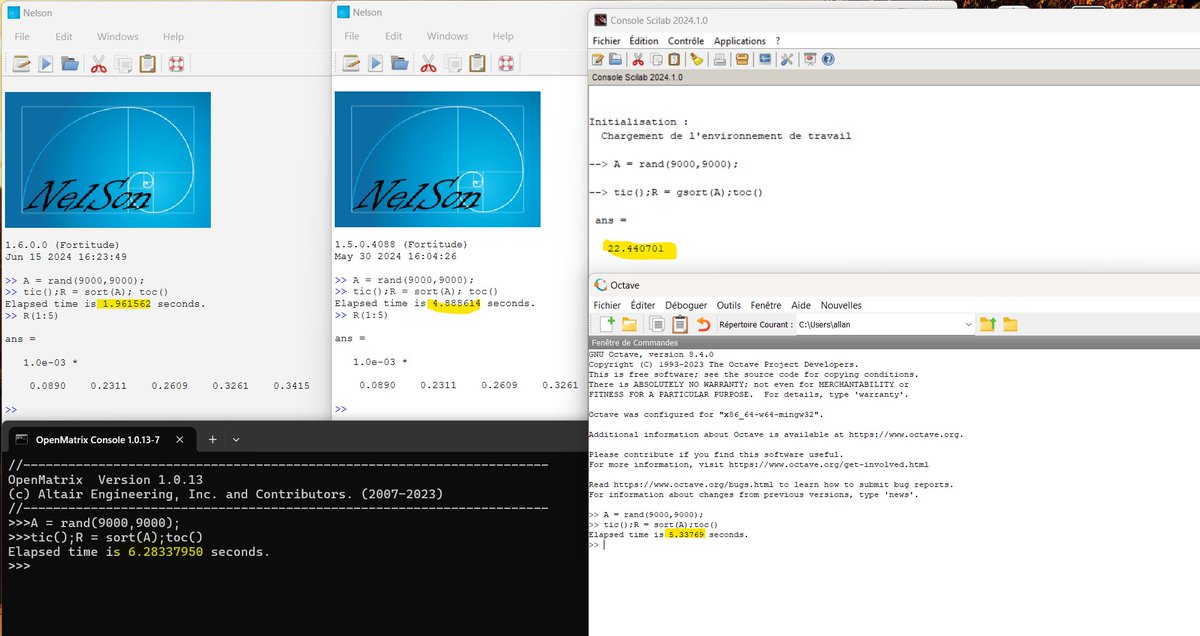Open Edit menu in left Nelson window
The height and width of the screenshot is (636, 1200).
(64, 36)
